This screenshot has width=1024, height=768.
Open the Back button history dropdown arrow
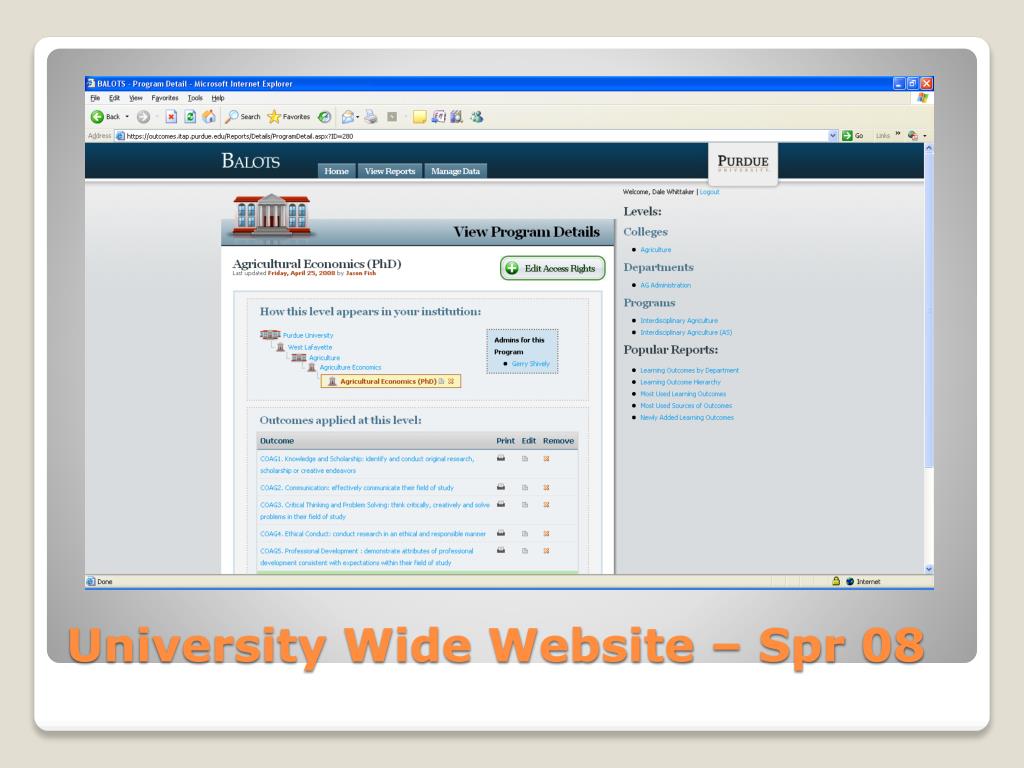(x=127, y=117)
